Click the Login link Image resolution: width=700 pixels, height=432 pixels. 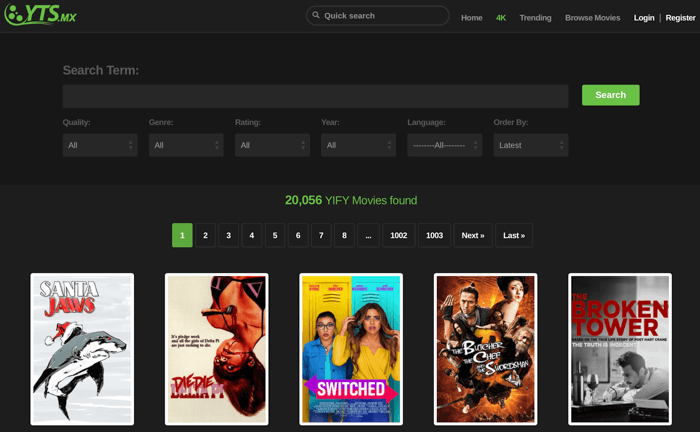(644, 18)
